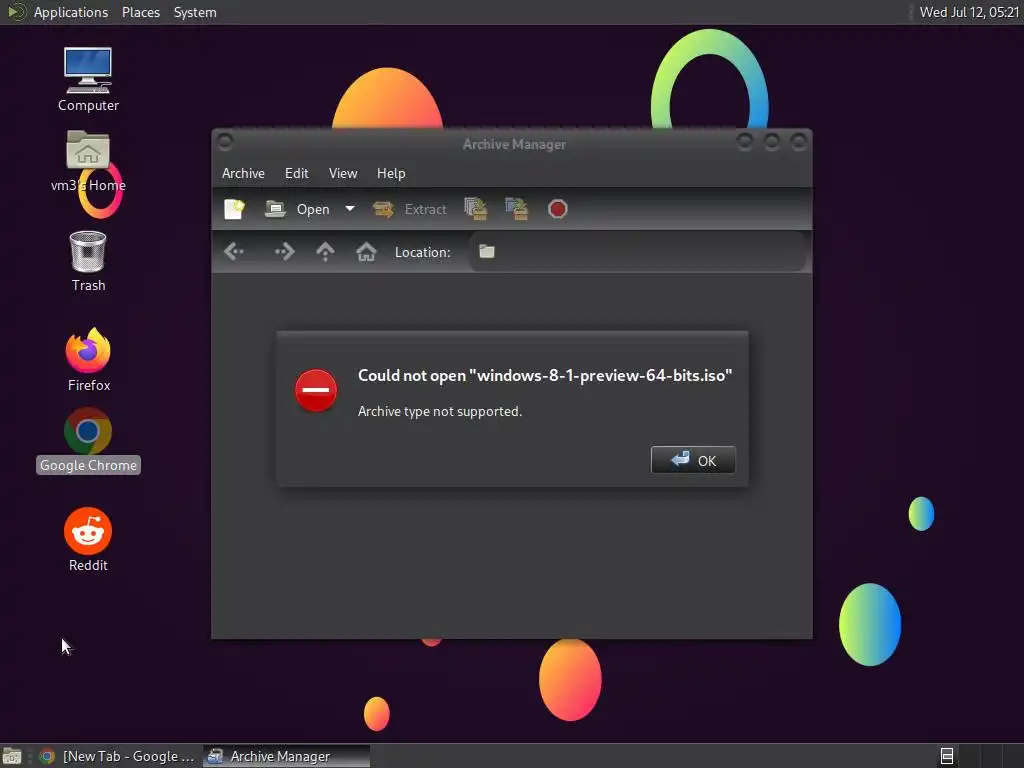Select the Computer desktop icon
This screenshot has height=768, width=1024.
click(88, 80)
